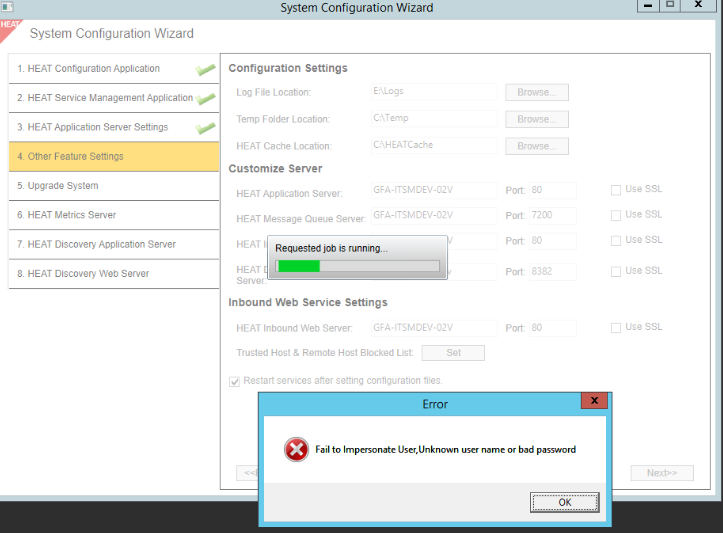The height and width of the screenshot is (533, 723).
Task: Toggle Restart services after setting configuration checkbox
Action: [x=235, y=381]
